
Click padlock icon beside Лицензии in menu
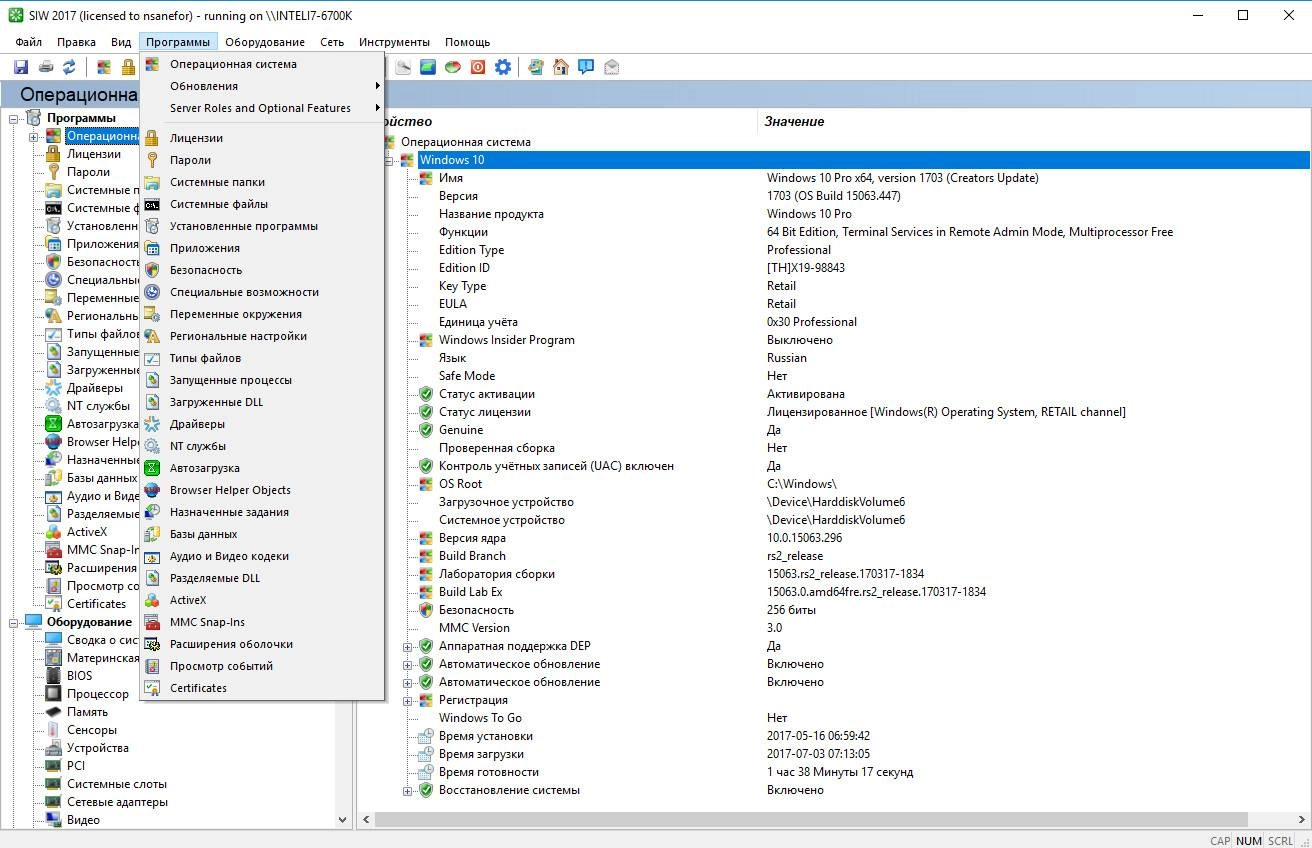152,138
